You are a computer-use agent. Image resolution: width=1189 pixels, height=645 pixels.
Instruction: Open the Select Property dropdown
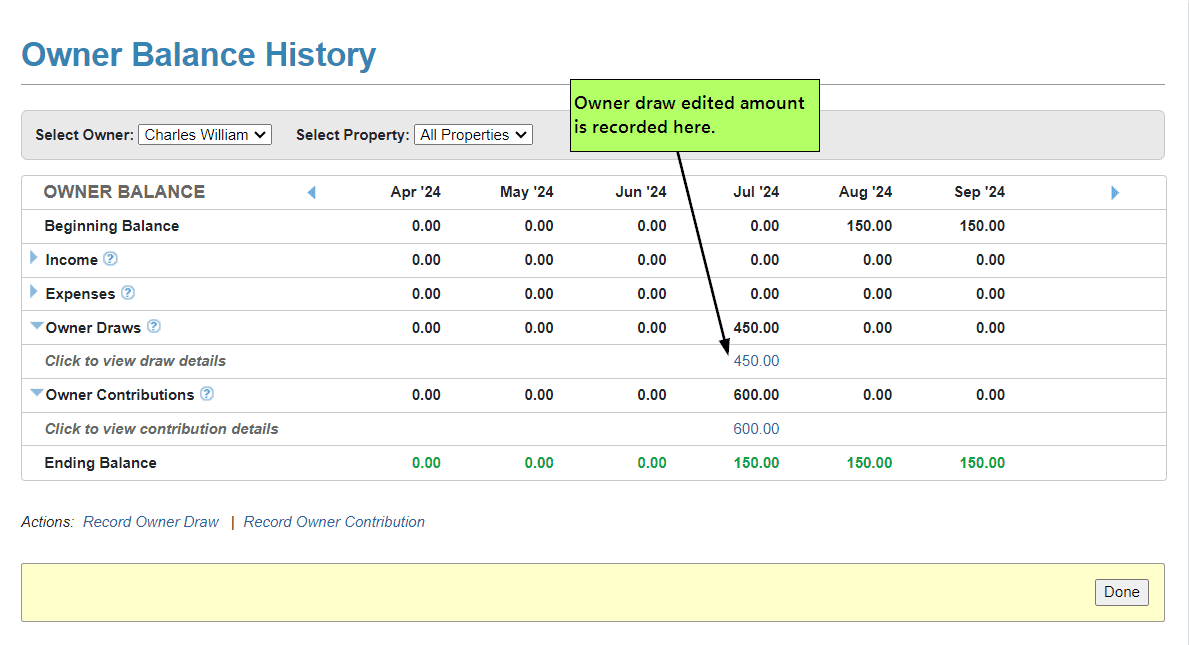pyautogui.click(x=473, y=134)
